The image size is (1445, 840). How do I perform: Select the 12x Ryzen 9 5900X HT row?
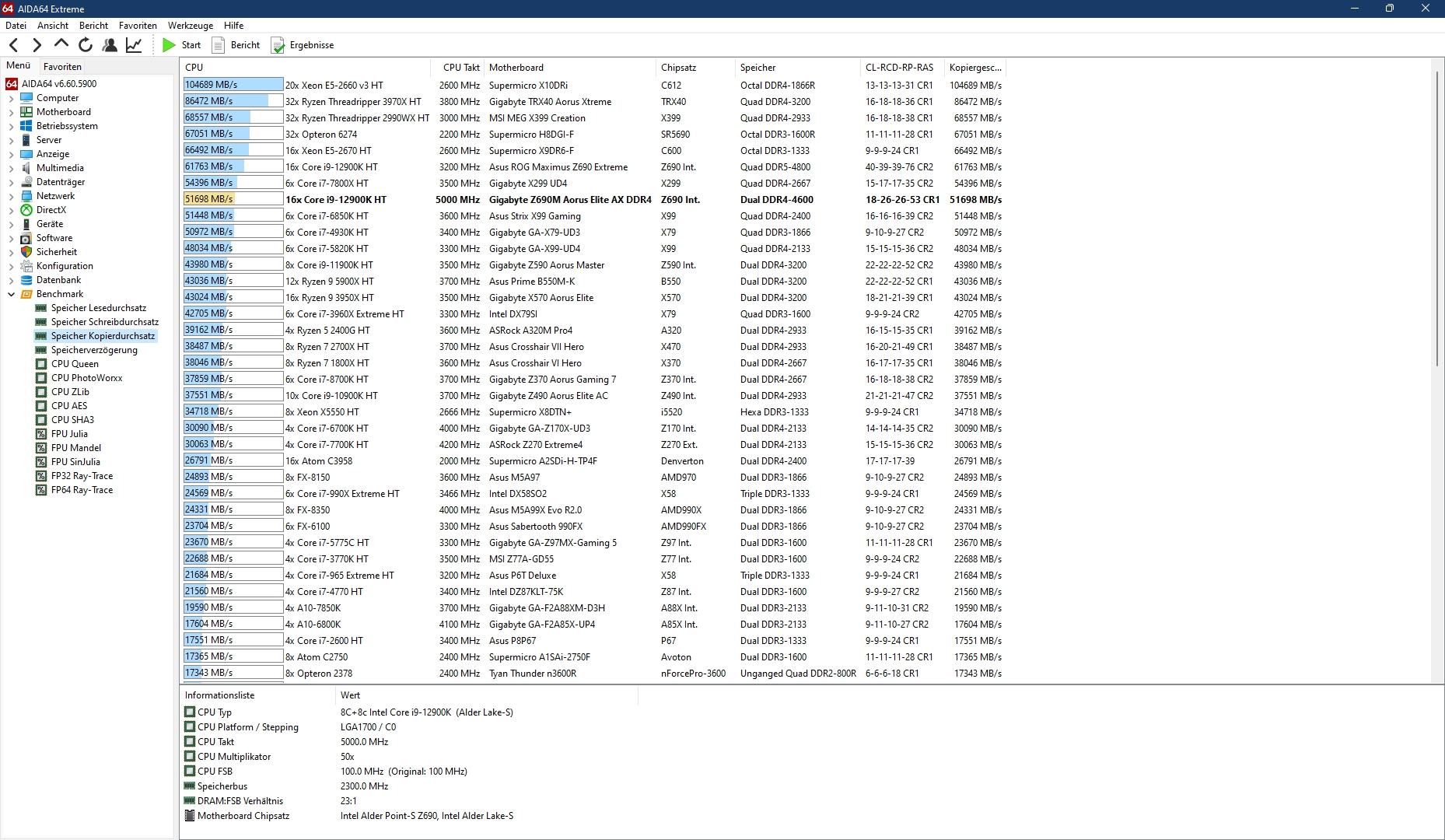tap(593, 281)
